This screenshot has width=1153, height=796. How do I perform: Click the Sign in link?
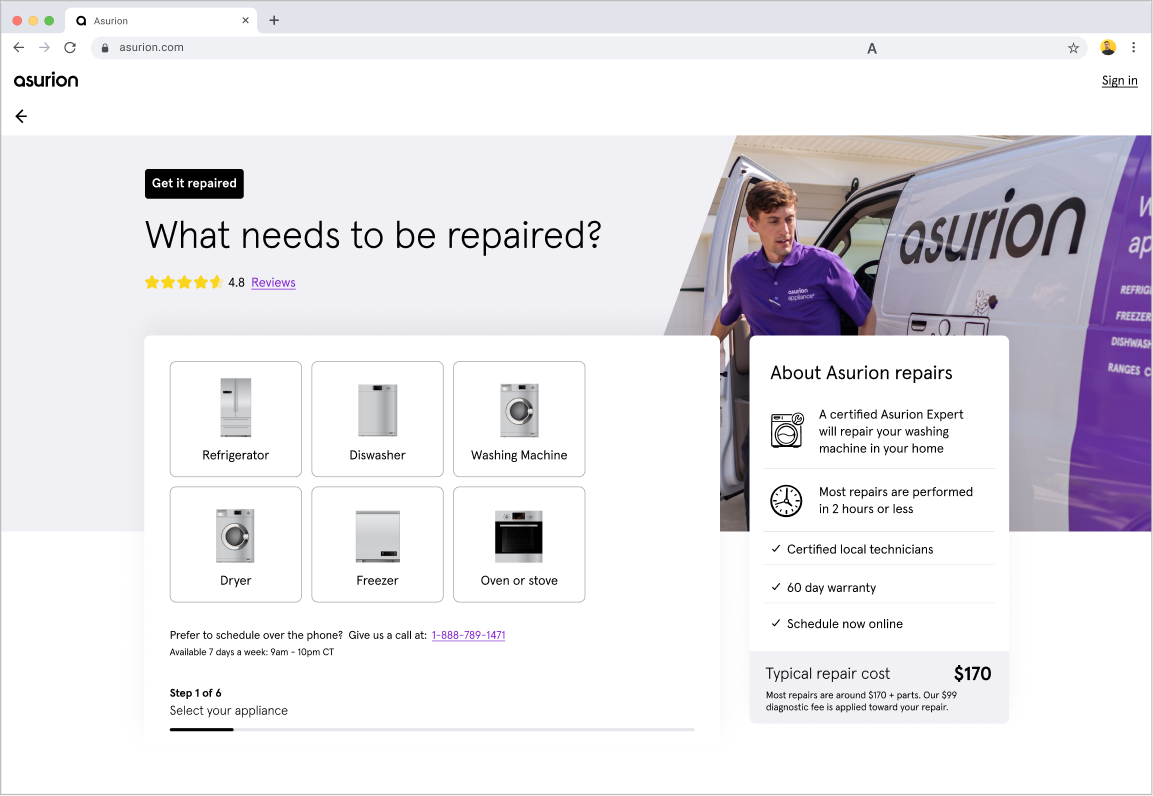[1119, 81]
